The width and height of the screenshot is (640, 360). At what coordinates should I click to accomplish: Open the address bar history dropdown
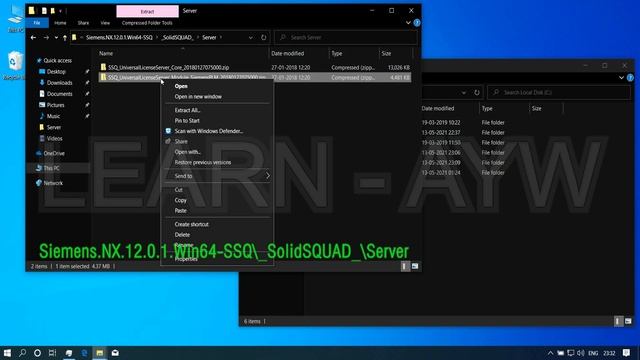(251, 38)
